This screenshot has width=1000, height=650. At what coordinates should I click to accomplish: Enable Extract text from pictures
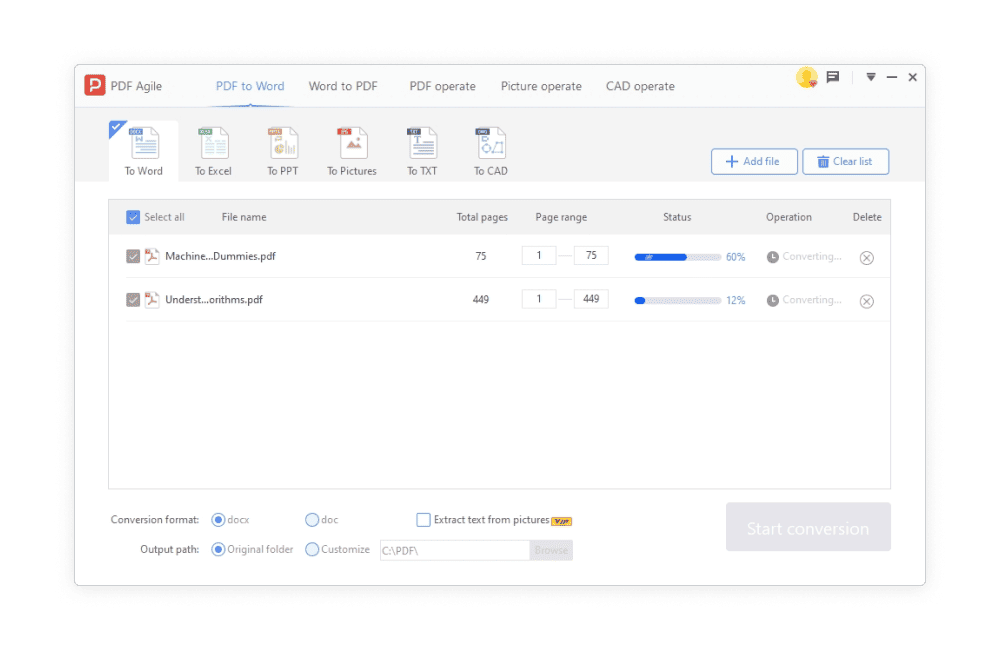[424, 520]
